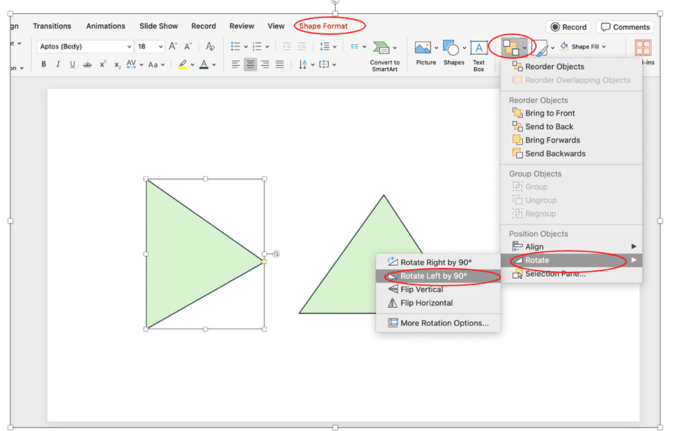Open the font color red swatch
Viewport: 675px width, 431px height.
tap(204, 65)
